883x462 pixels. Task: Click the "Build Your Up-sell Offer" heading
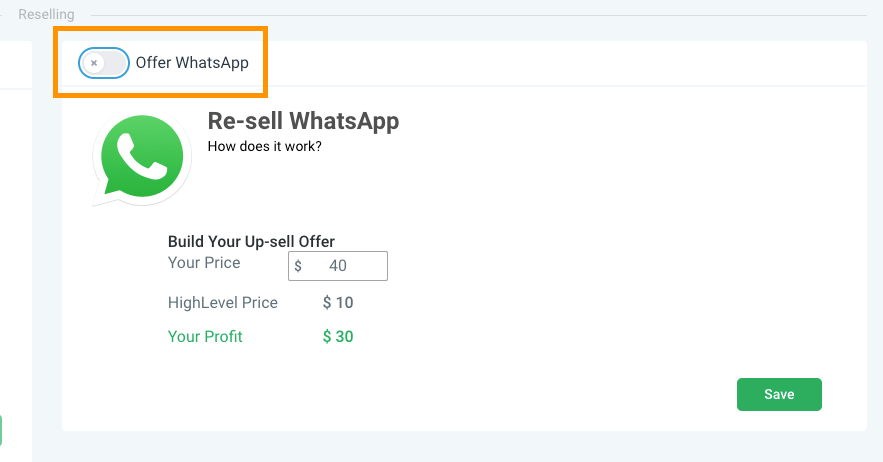251,241
